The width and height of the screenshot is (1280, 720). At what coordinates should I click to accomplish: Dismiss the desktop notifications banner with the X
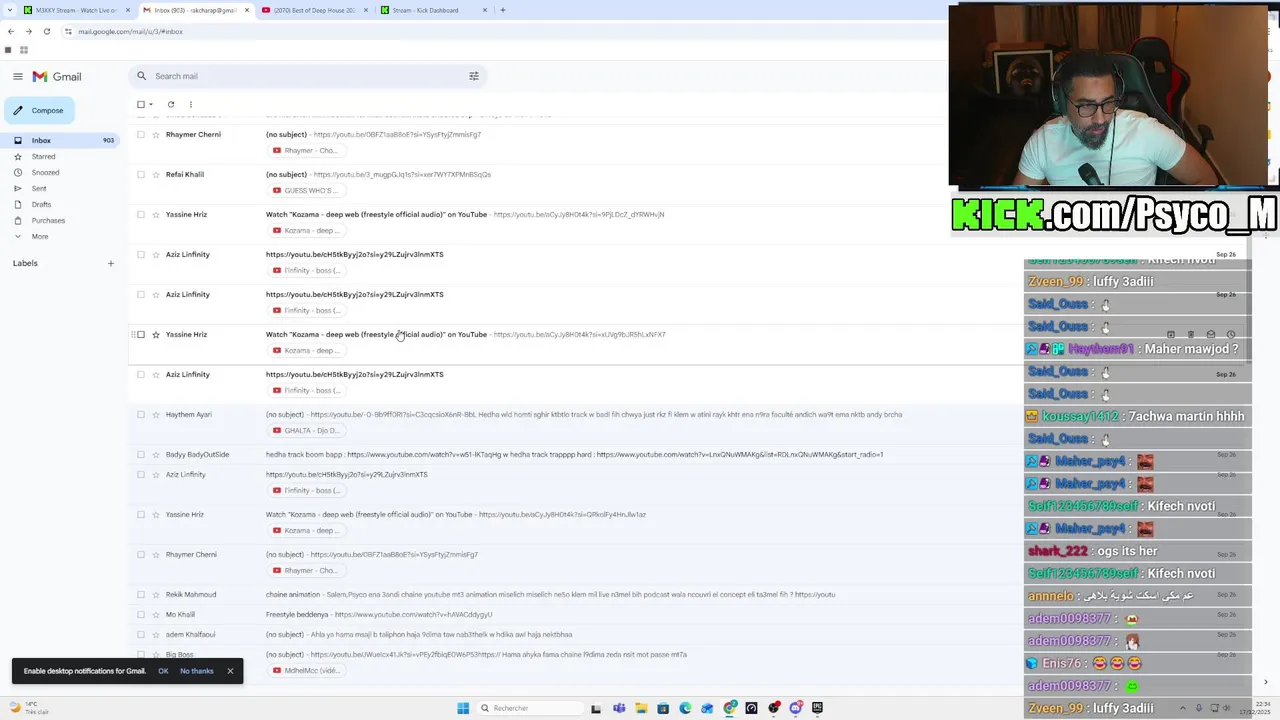coord(230,671)
